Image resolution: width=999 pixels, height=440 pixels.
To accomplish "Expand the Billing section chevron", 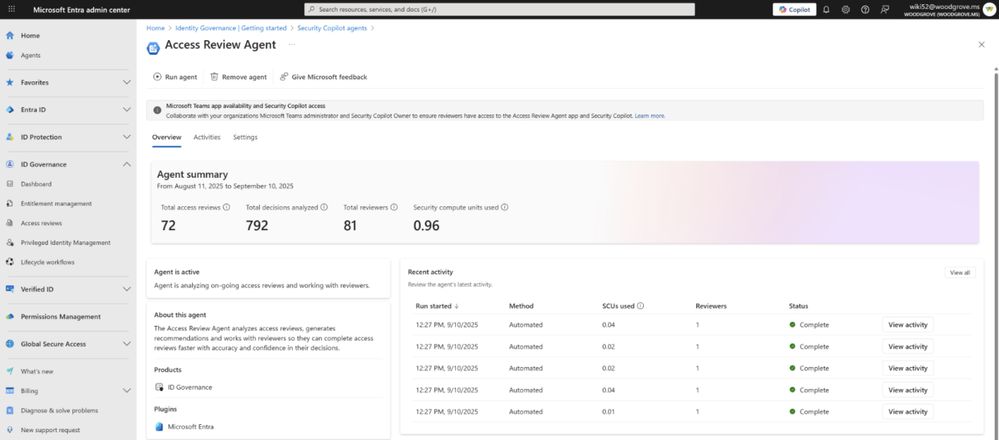I will coord(127,391).
